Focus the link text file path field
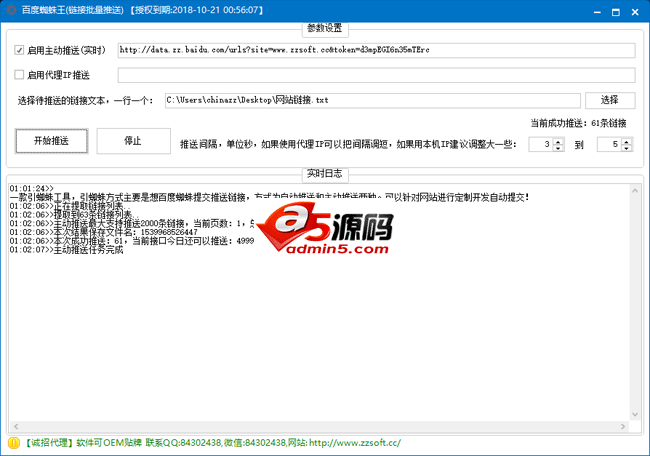Viewport: 650px width, 456px height. 372,100
